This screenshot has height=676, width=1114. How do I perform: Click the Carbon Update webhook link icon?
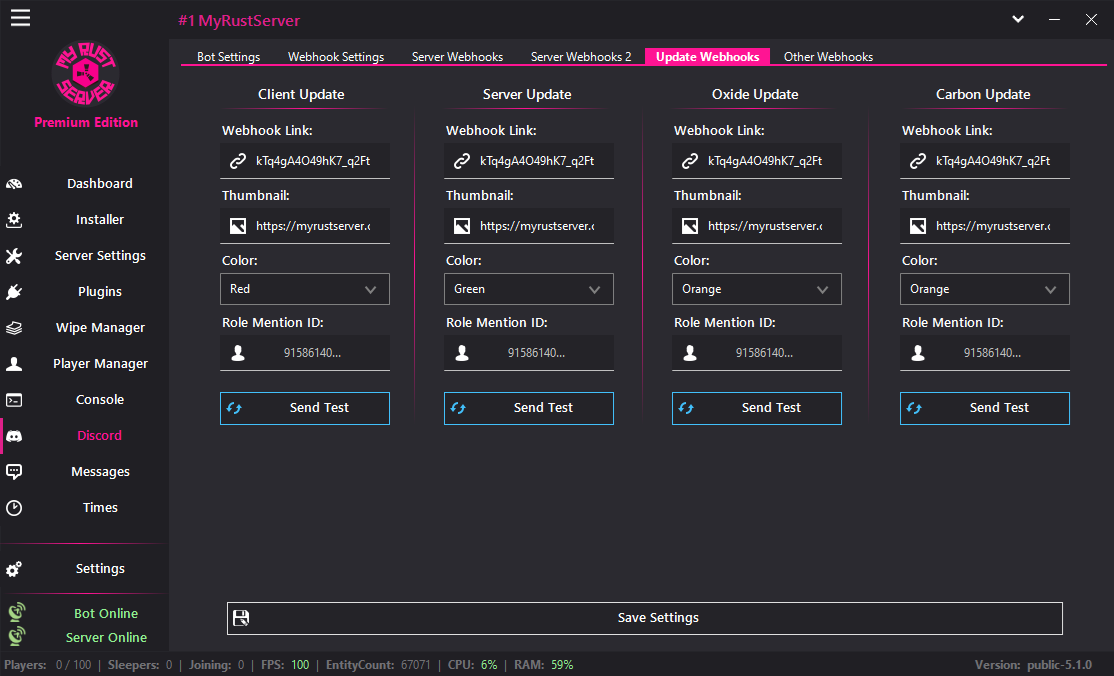[918, 161]
